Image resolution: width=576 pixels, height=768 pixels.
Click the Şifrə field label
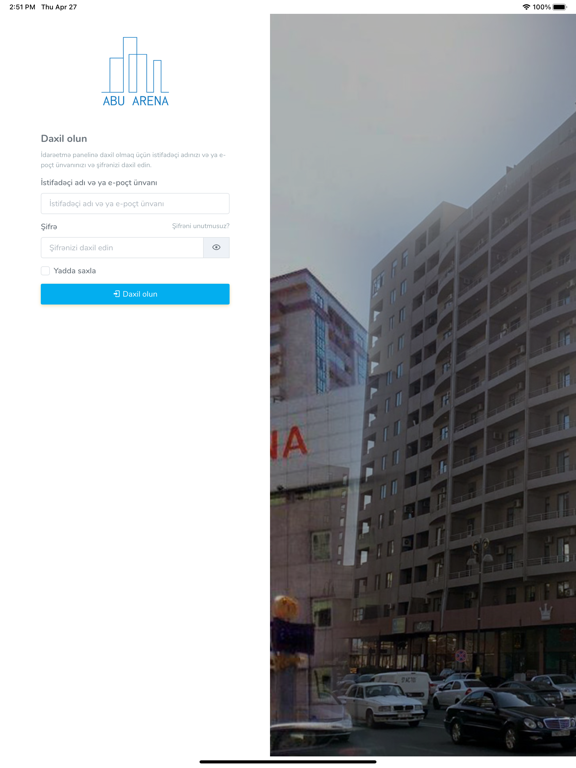[49, 227]
